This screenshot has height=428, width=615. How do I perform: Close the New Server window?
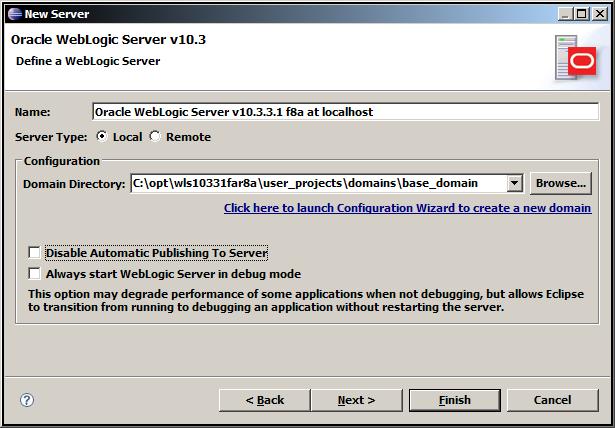coord(600,14)
